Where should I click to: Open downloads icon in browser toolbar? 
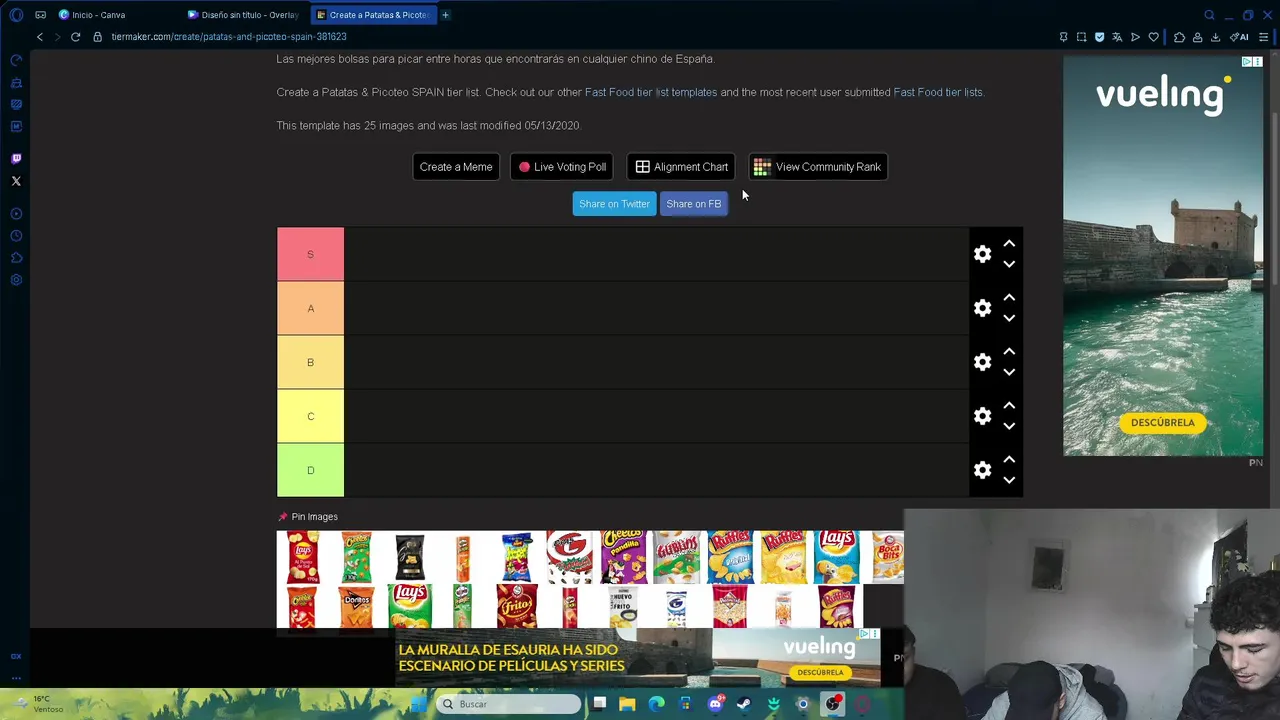coord(1215,37)
